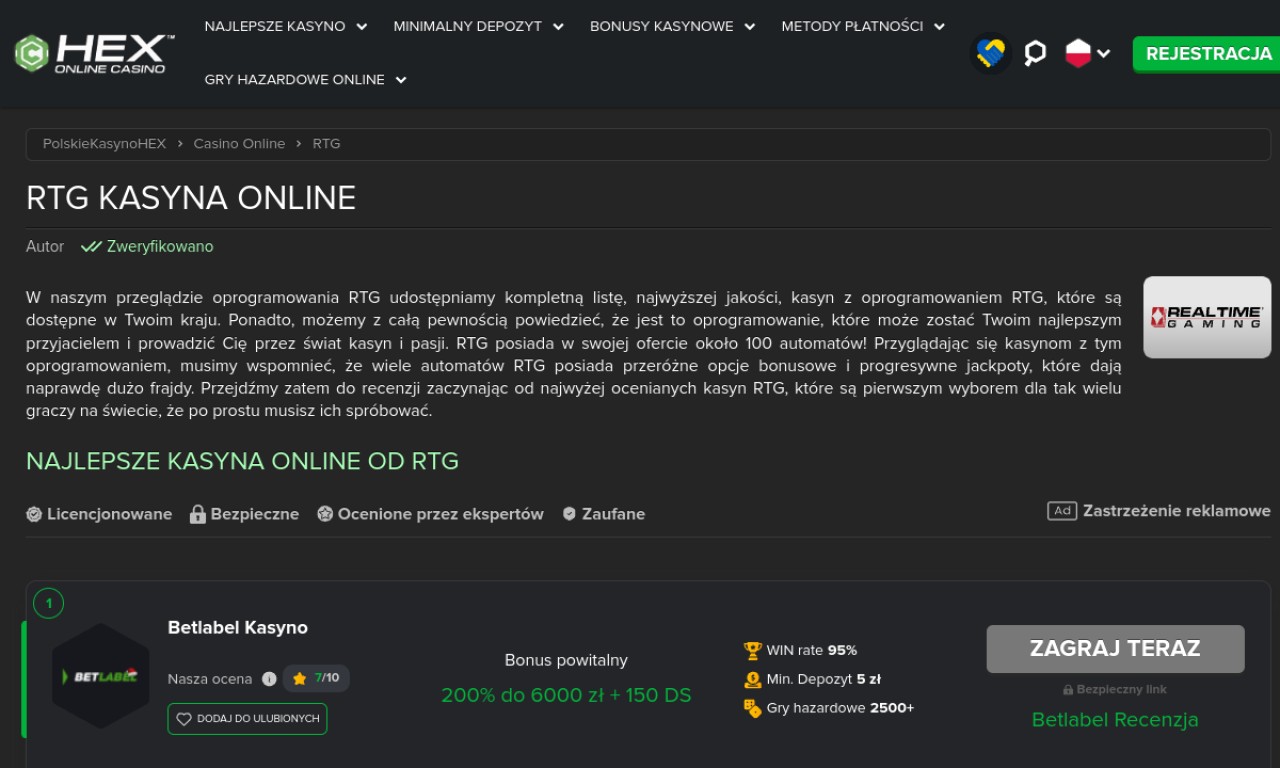The image size is (1280, 768).
Task: Click the Min. Depozyt coins icon
Action: point(753,680)
